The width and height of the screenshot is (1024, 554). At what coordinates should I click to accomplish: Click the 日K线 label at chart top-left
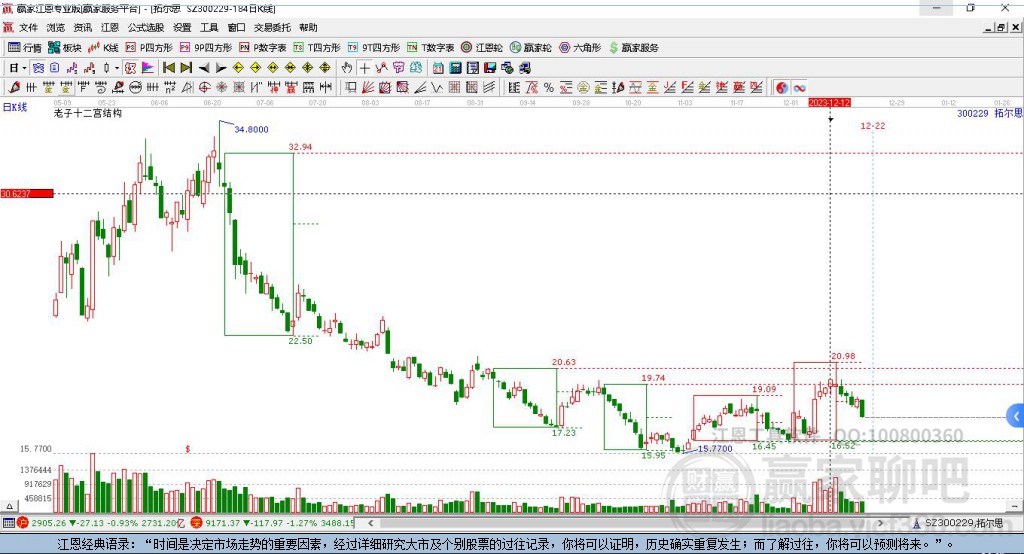coord(14,107)
